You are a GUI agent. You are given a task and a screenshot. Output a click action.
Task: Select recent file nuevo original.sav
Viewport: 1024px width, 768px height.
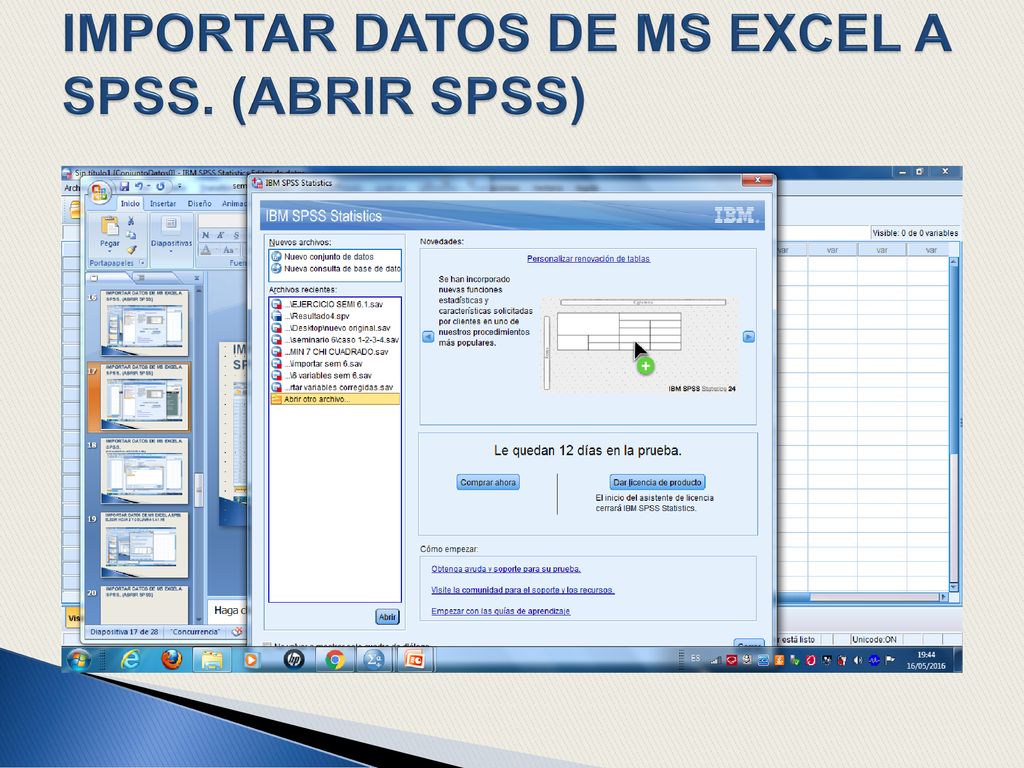point(335,328)
